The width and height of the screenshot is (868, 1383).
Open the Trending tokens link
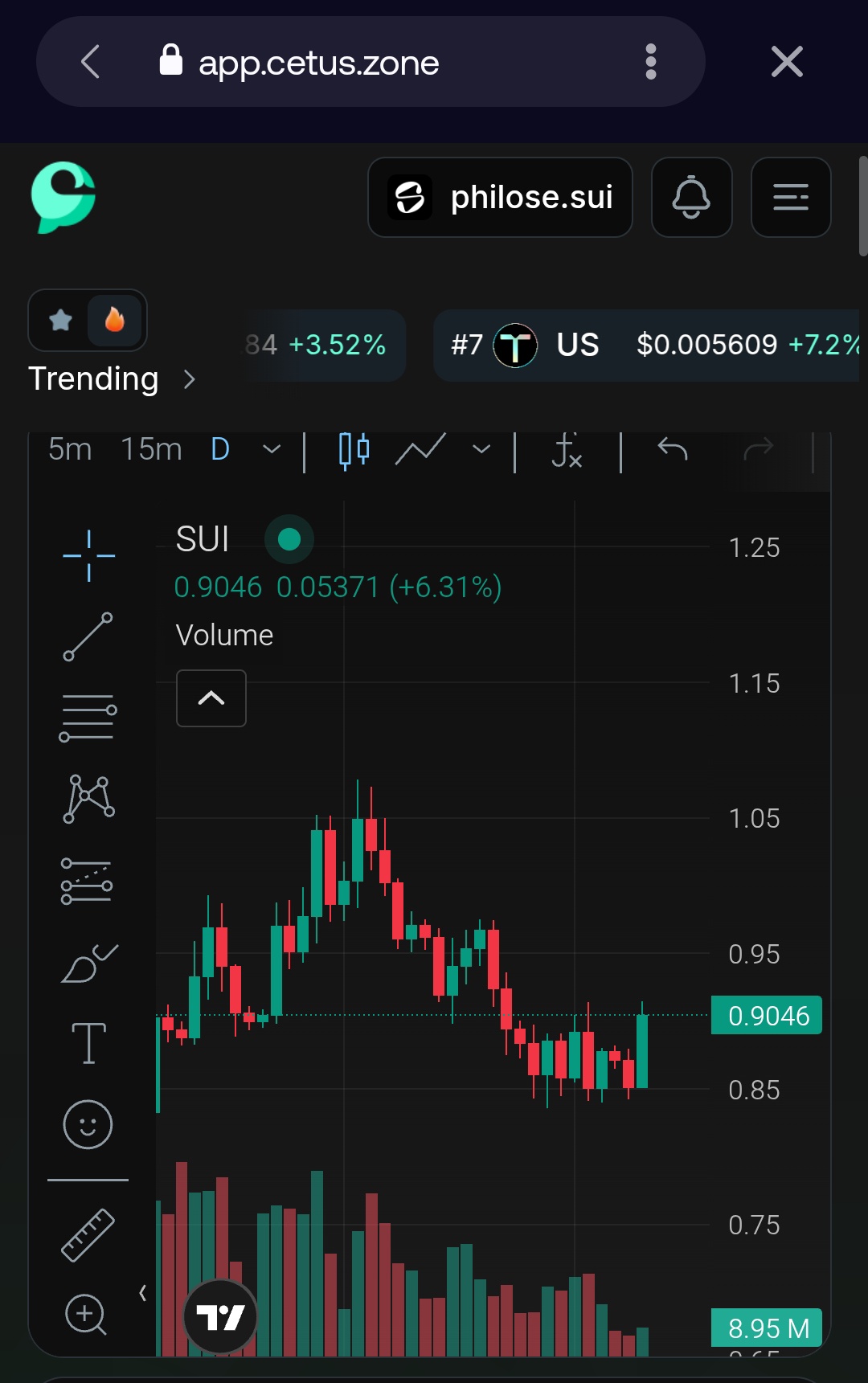coord(111,378)
